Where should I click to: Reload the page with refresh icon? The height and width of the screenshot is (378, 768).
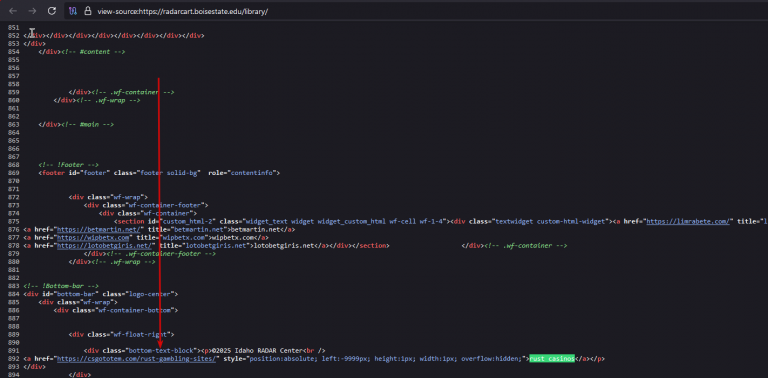pyautogui.click(x=51, y=11)
